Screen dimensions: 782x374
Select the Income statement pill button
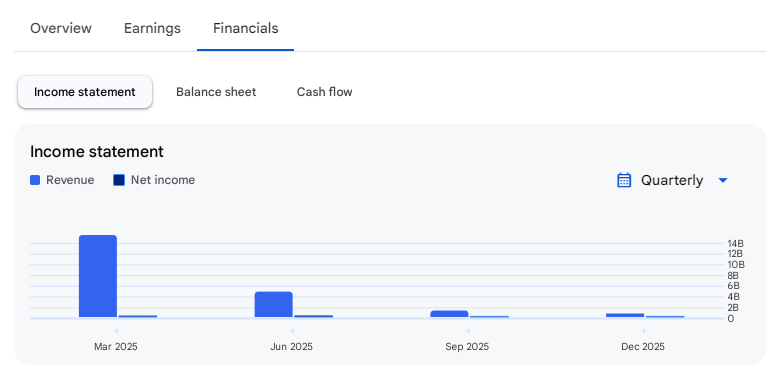[85, 92]
